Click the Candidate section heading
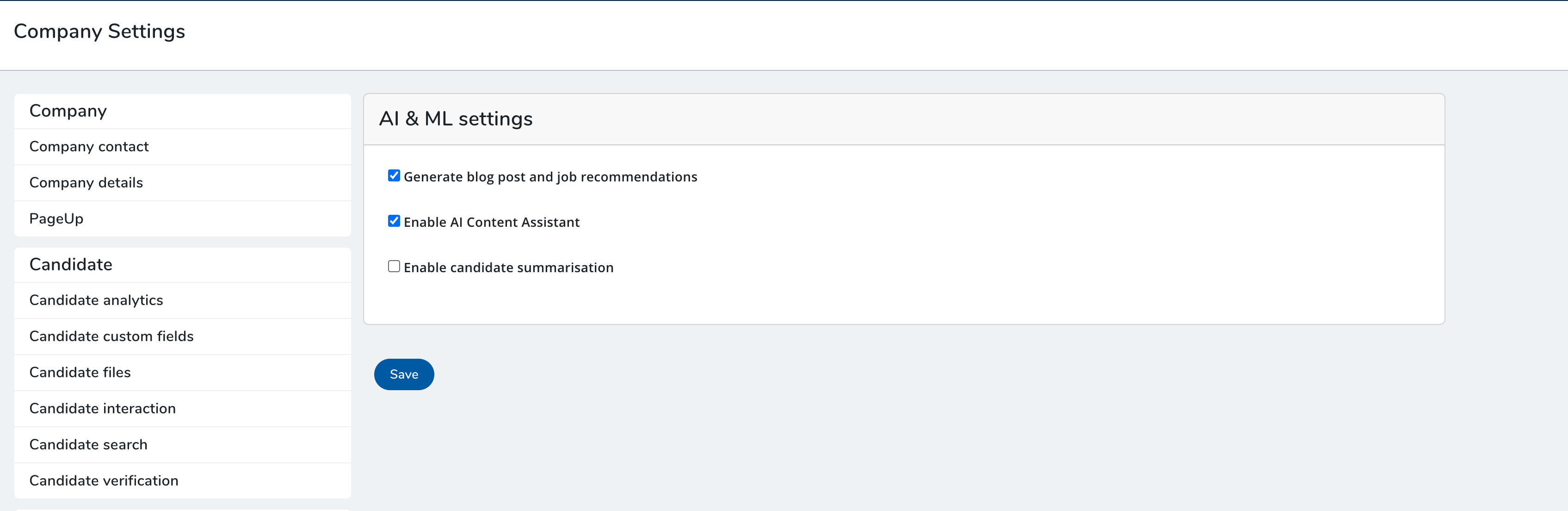1568x511 pixels. 71,264
